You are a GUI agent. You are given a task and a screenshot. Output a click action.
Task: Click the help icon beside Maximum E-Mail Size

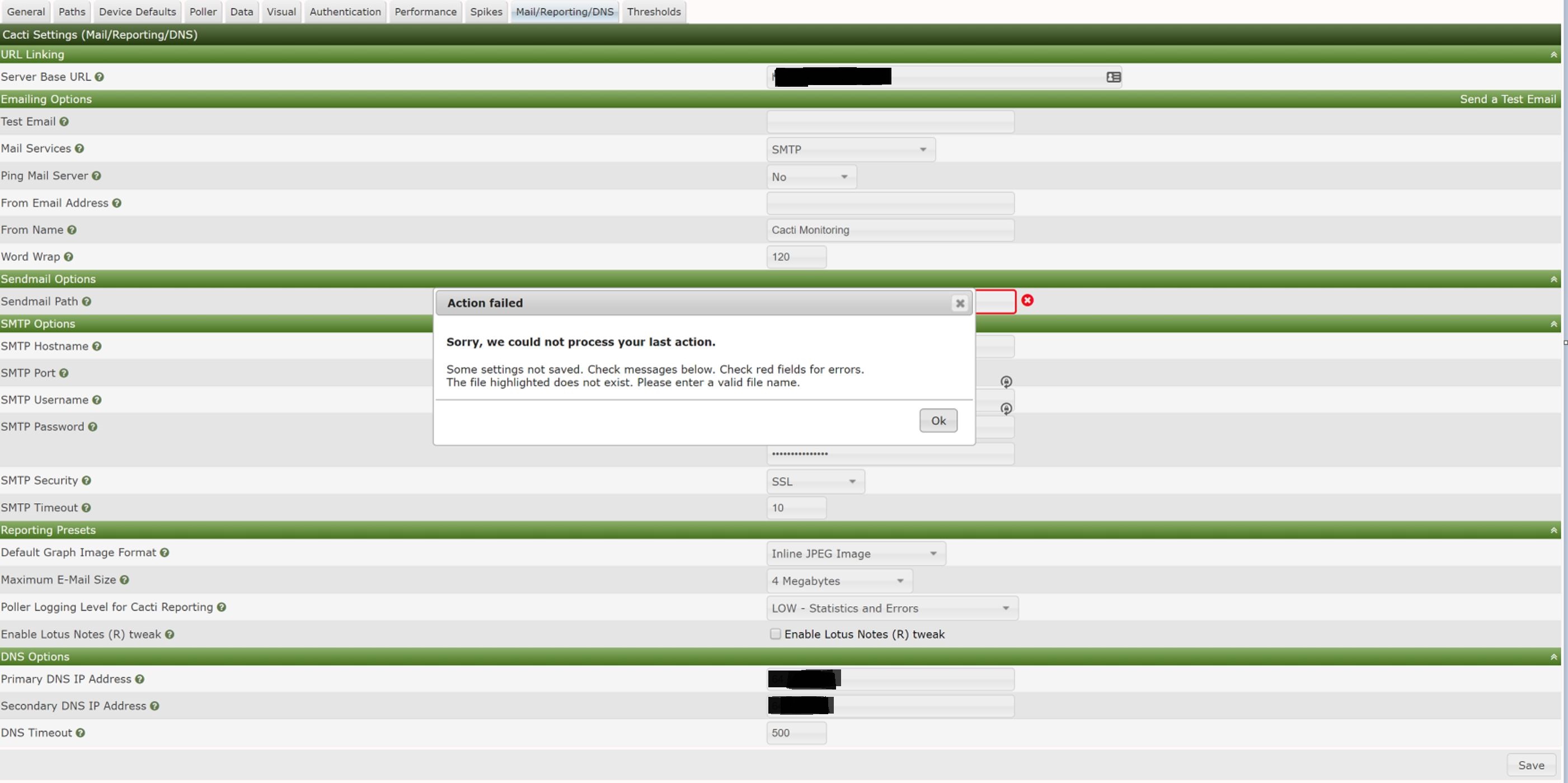tap(125, 580)
